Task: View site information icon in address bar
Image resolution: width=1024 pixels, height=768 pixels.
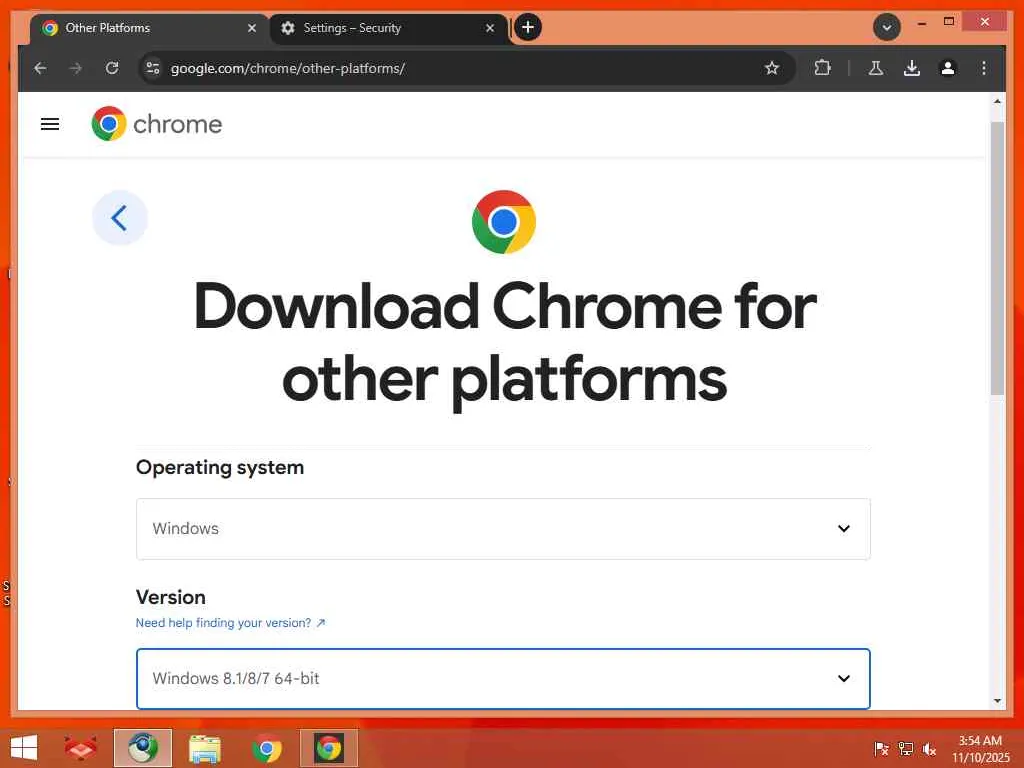Action: (153, 68)
